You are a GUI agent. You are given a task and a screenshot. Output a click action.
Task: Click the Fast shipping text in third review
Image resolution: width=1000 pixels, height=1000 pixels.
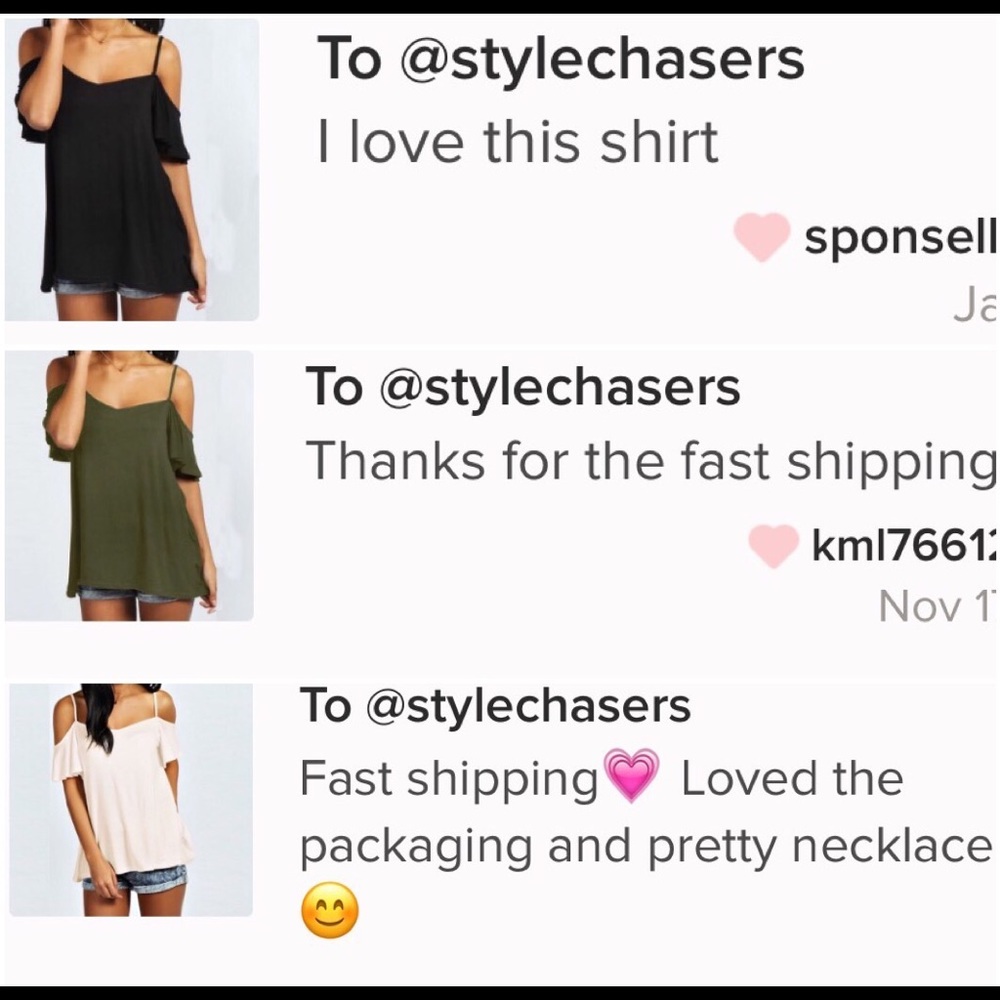tap(448, 779)
